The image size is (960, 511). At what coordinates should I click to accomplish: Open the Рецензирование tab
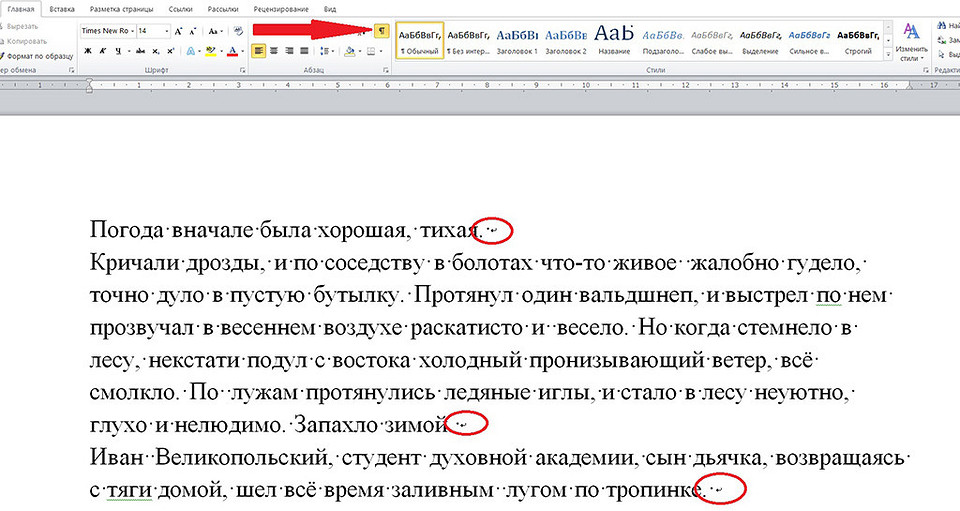coord(280,9)
